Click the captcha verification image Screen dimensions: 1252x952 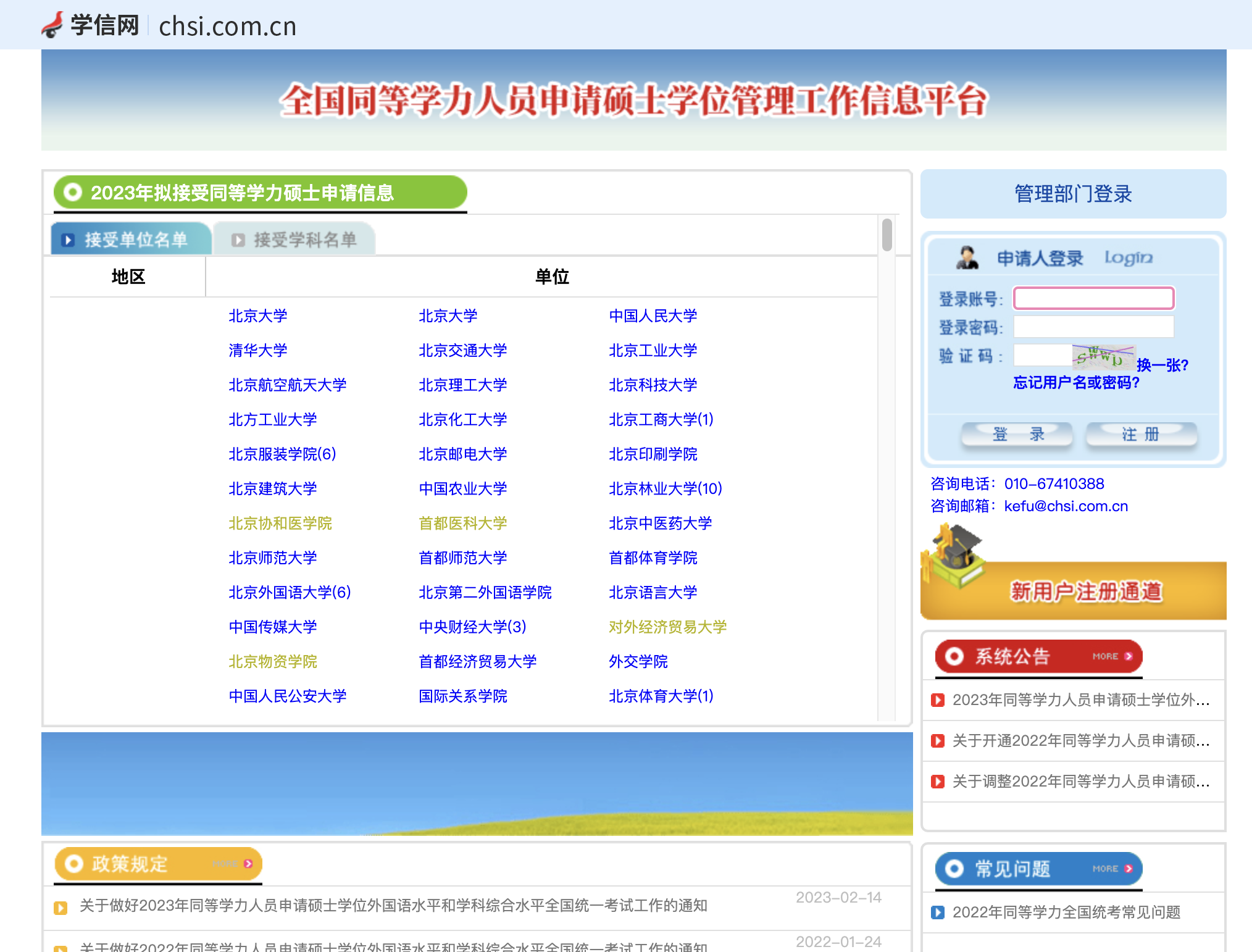point(1103,356)
